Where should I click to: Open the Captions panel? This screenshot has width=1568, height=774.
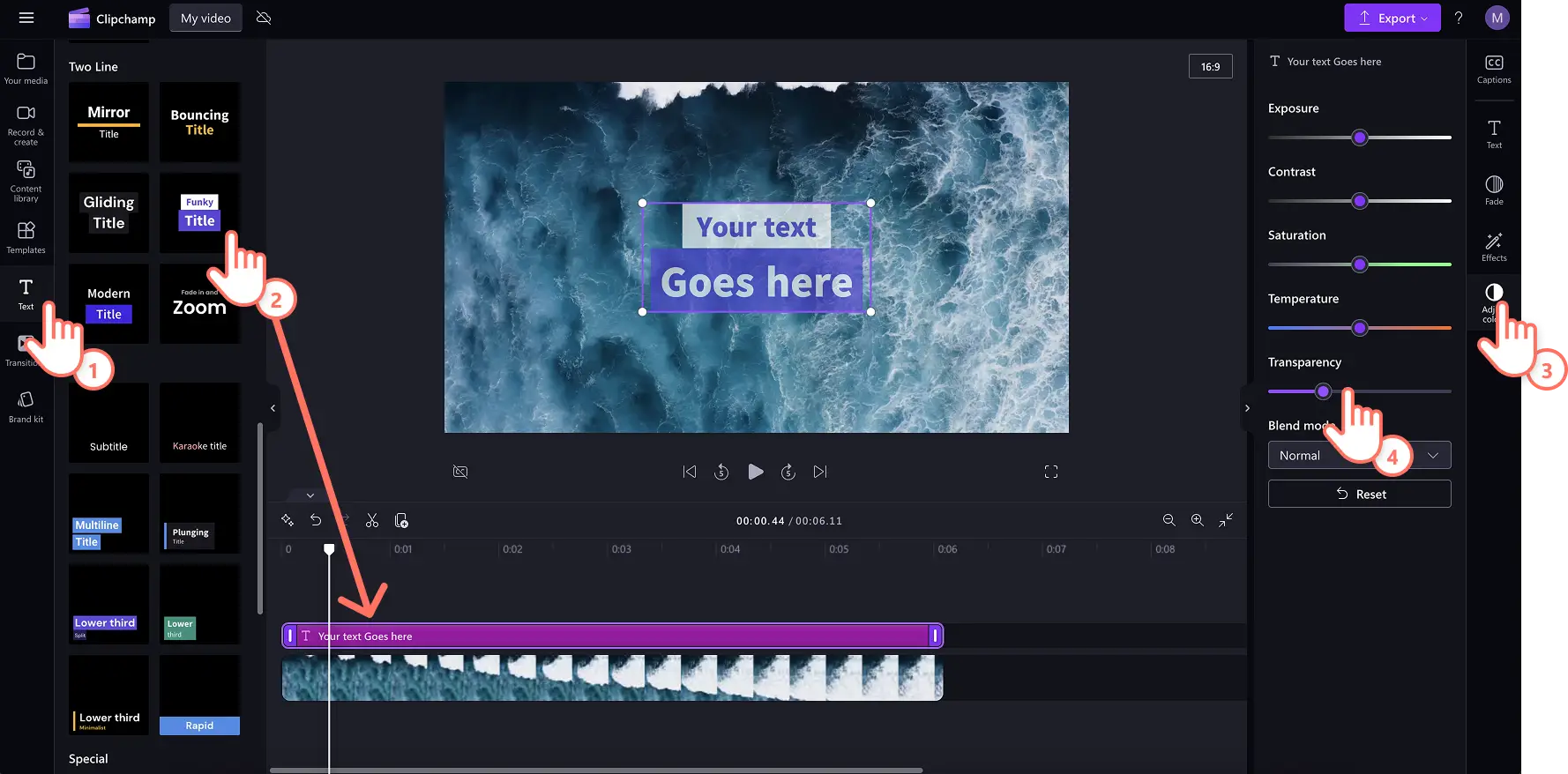pos(1493,70)
